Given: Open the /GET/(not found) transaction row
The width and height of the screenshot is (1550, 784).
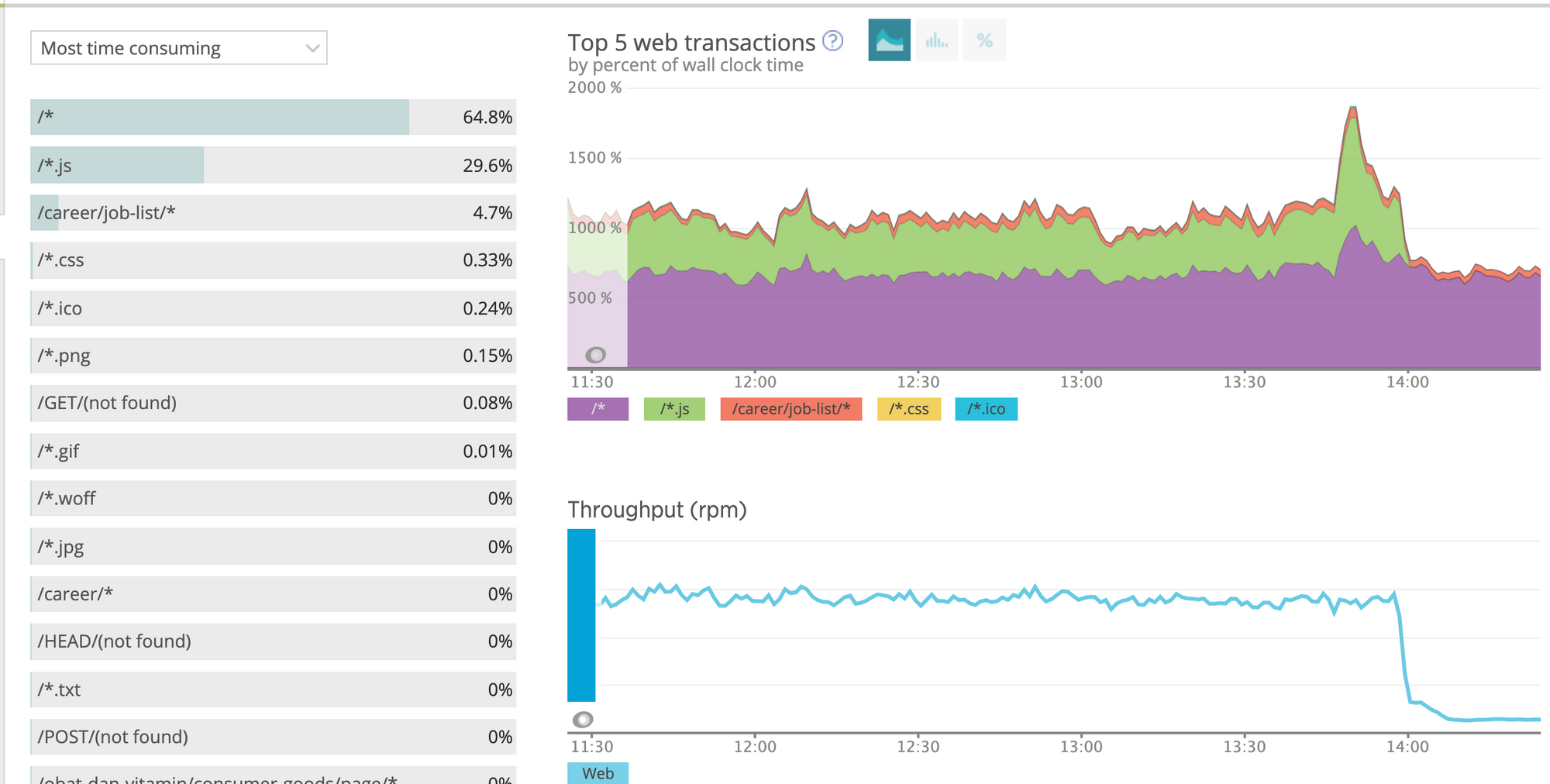Looking at the screenshot, I should 274,403.
